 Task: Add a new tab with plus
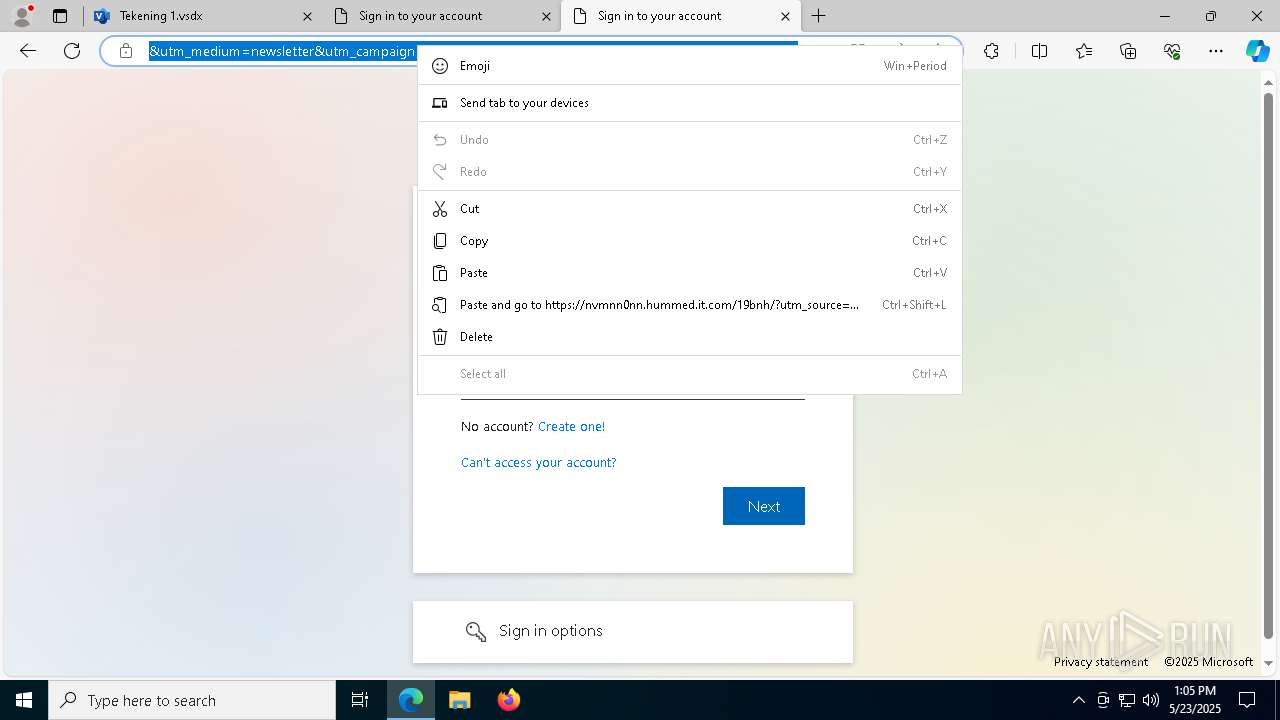point(819,16)
